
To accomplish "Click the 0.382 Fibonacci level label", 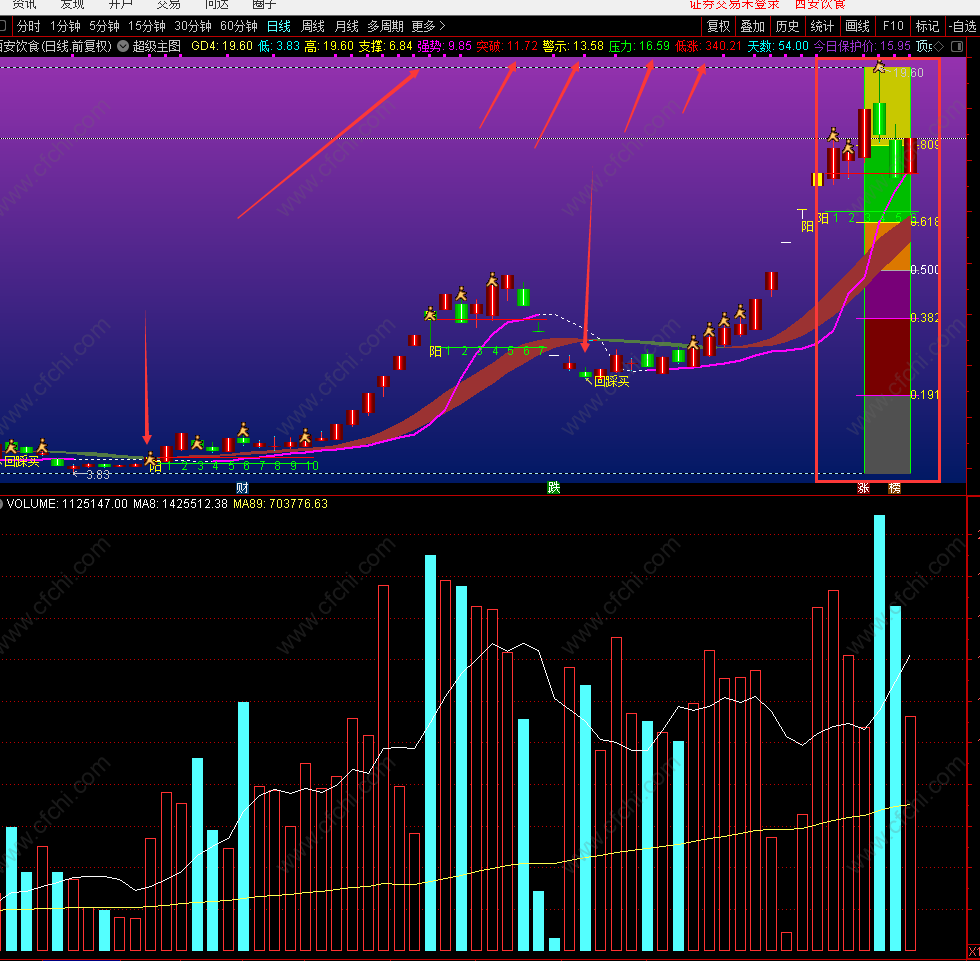I will pyautogui.click(x=925, y=317).
